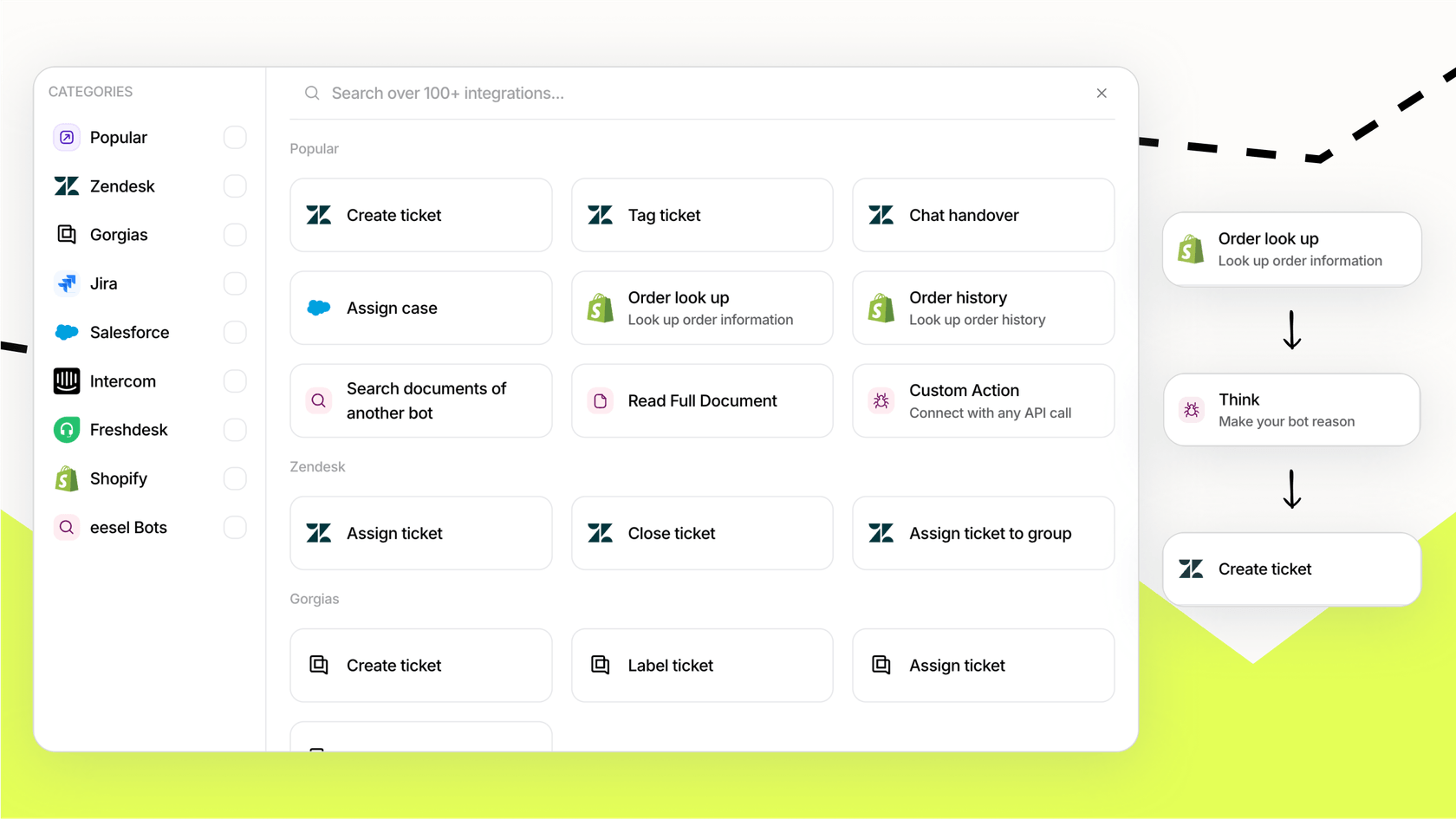Click the Gorgias icon on Label ticket
The image size is (1456, 819).
point(599,665)
